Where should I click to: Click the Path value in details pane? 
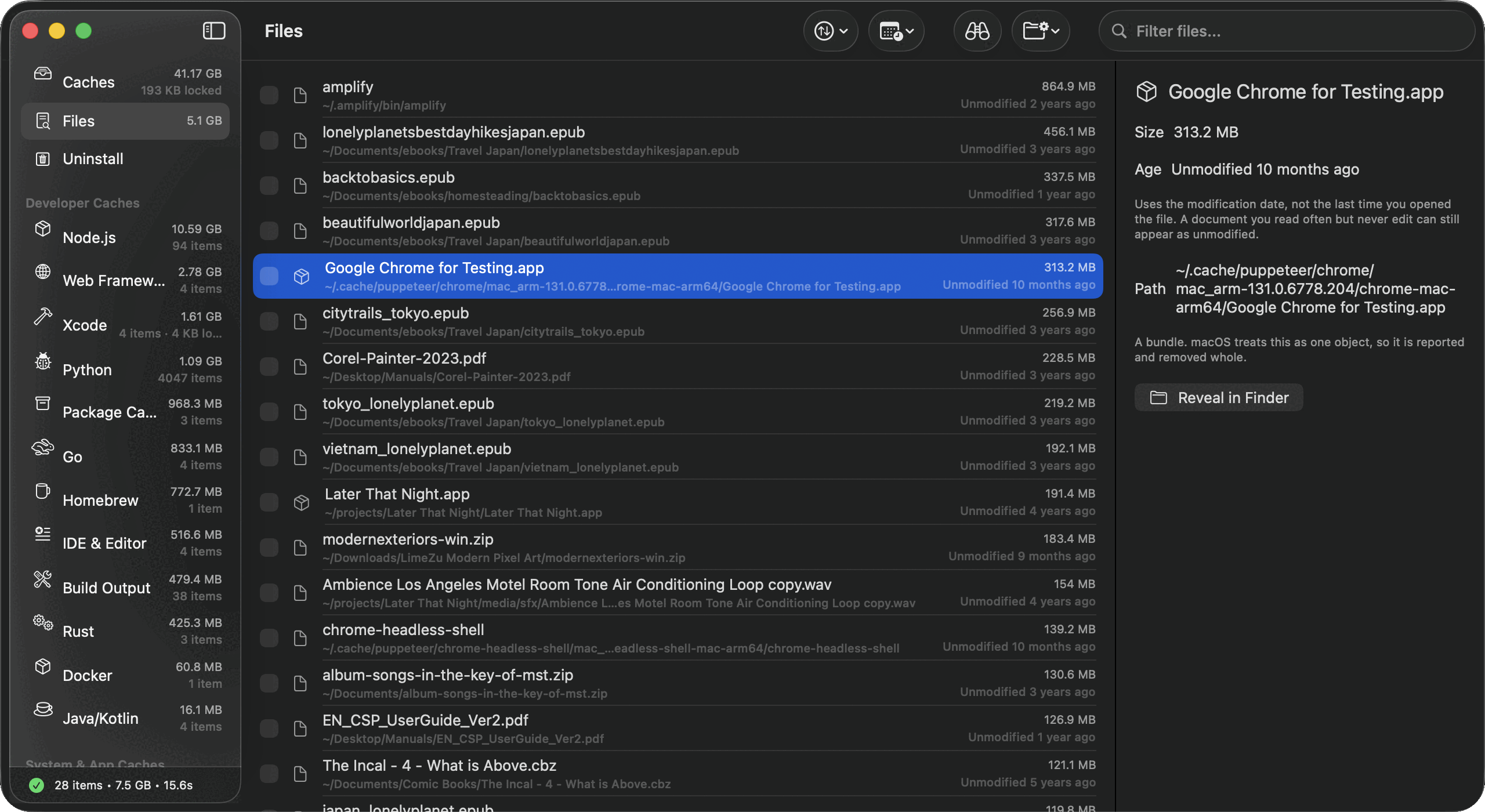(x=1315, y=289)
